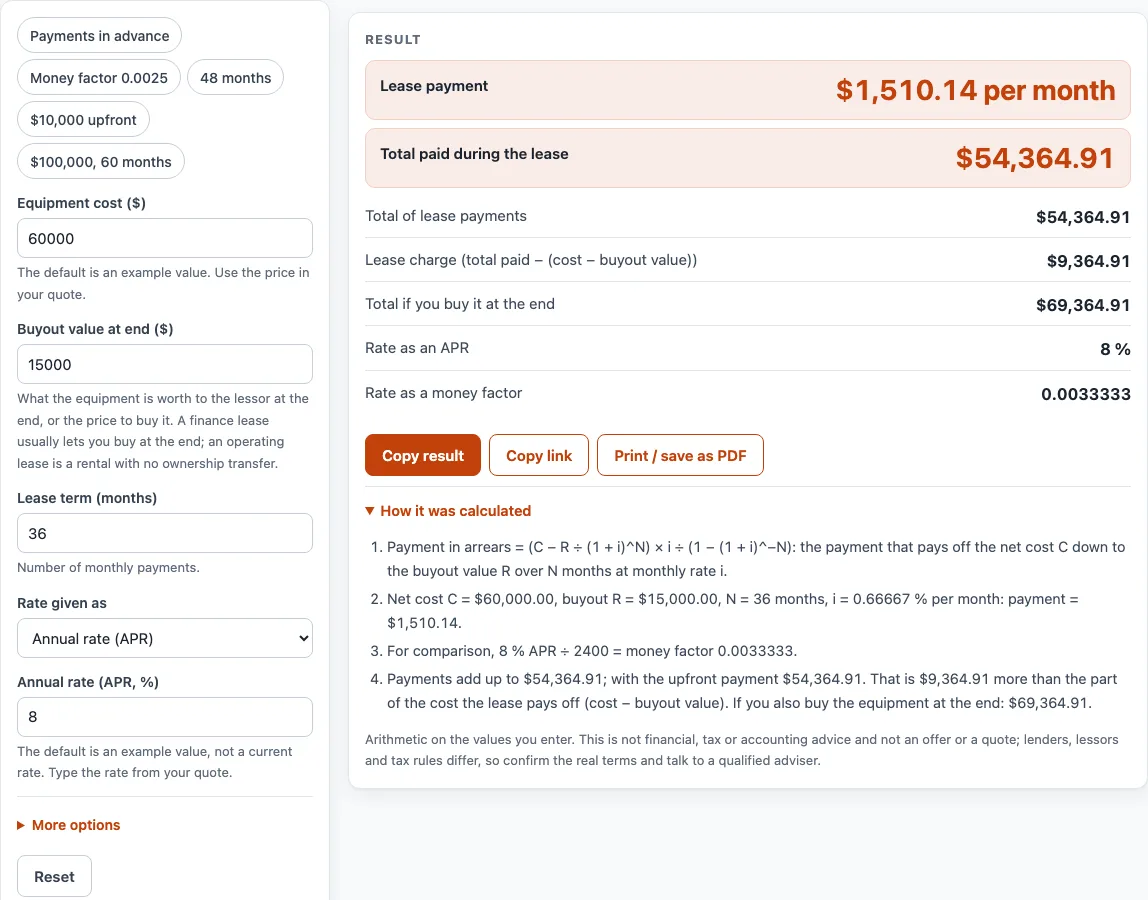Click the Rate as a money factor label
The height and width of the screenshot is (900, 1148).
coord(444,393)
